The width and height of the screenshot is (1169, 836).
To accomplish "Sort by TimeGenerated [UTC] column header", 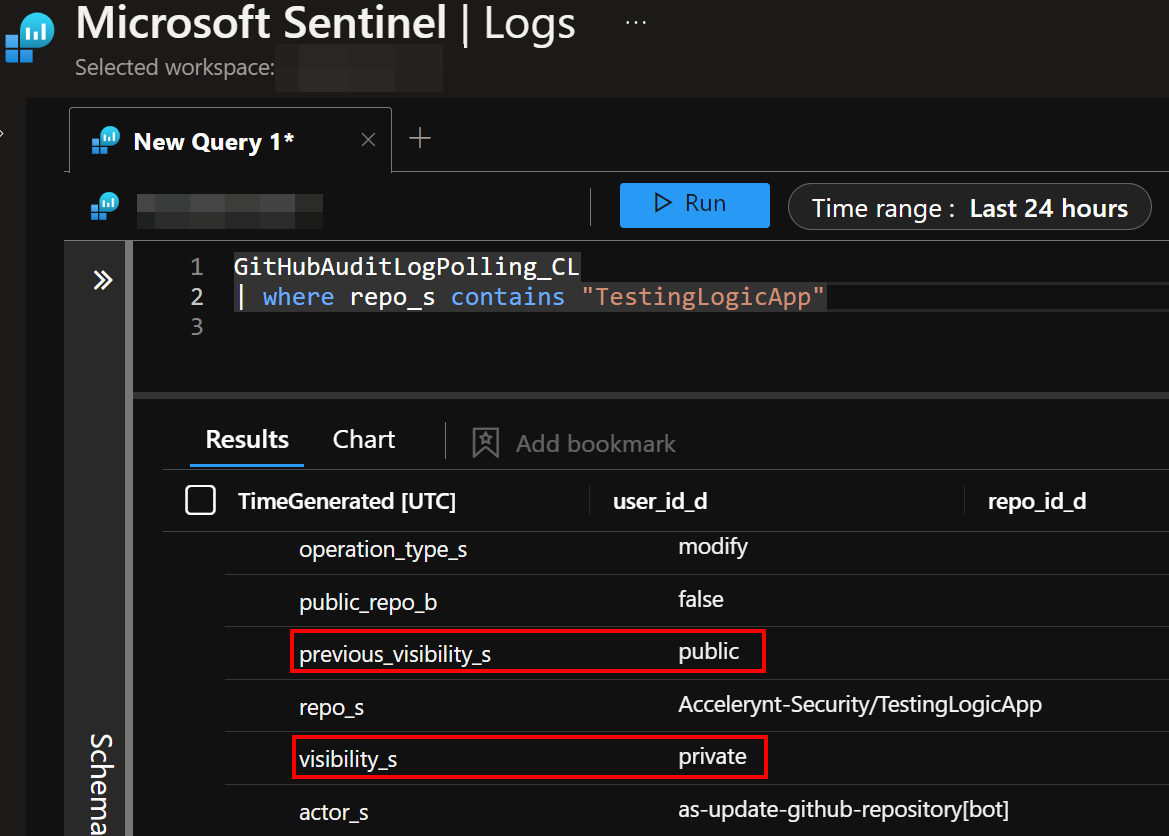I will (x=347, y=501).
